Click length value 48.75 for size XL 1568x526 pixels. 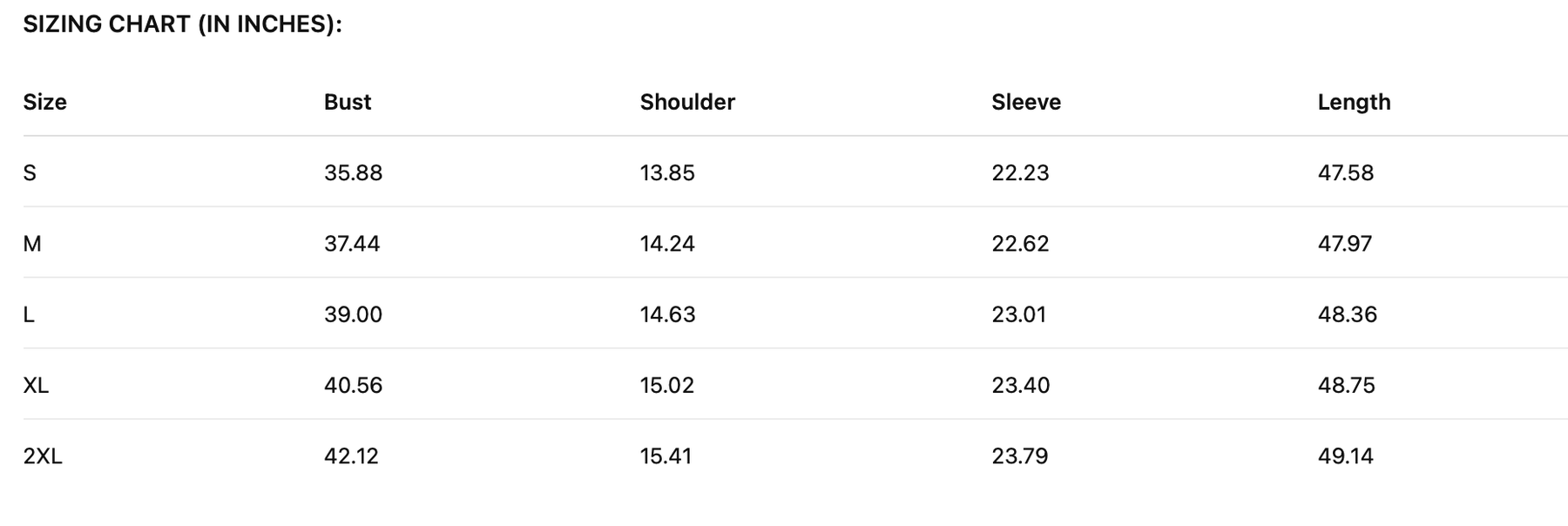pyautogui.click(x=1346, y=385)
